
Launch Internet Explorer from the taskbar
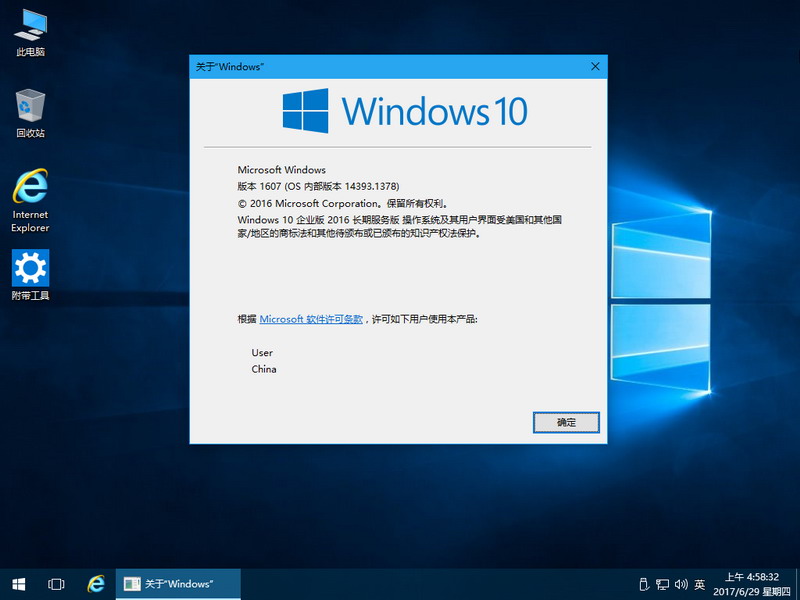click(x=95, y=584)
